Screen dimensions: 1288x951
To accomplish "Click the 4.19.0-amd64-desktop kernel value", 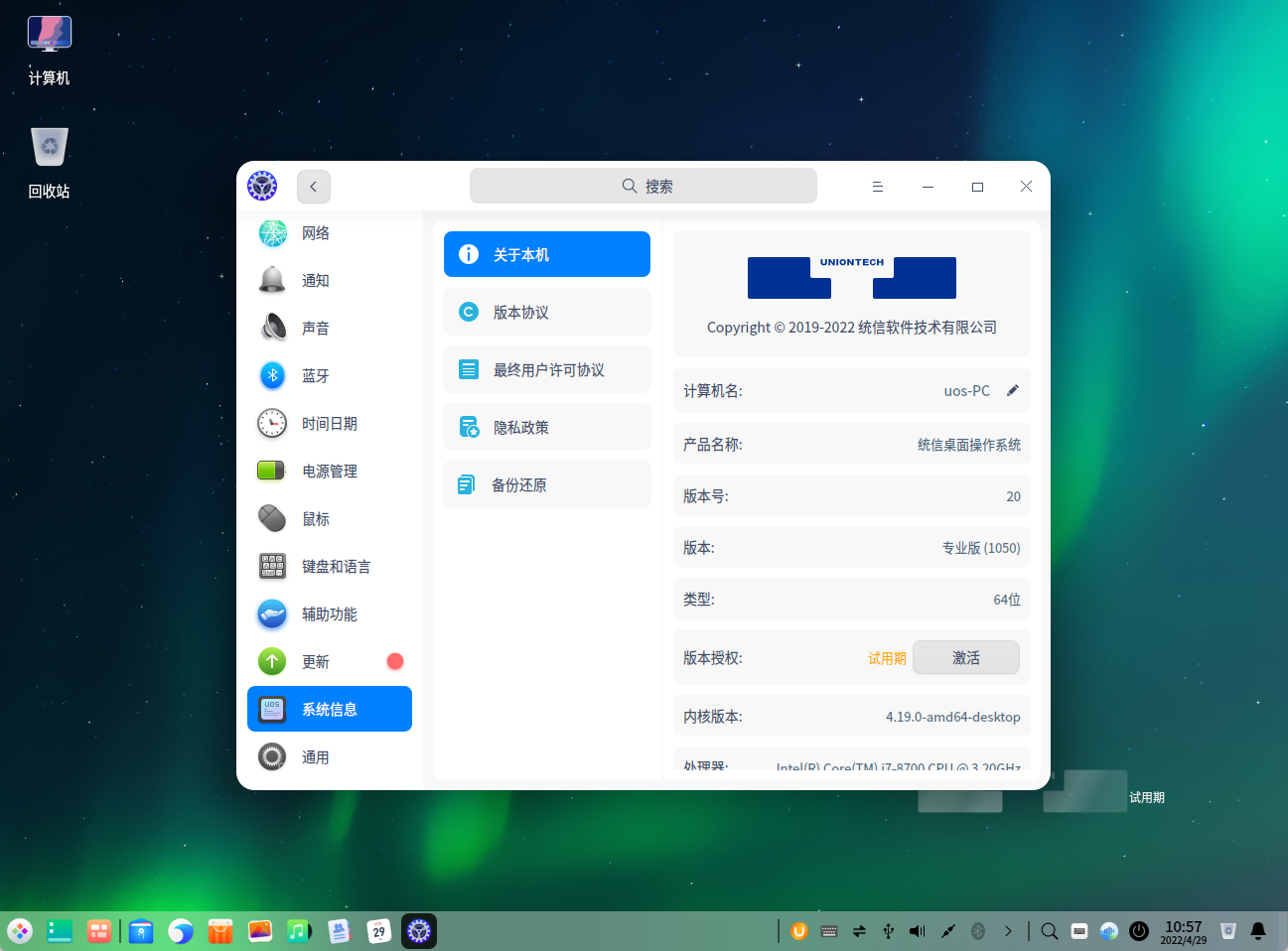I will click(x=953, y=717).
